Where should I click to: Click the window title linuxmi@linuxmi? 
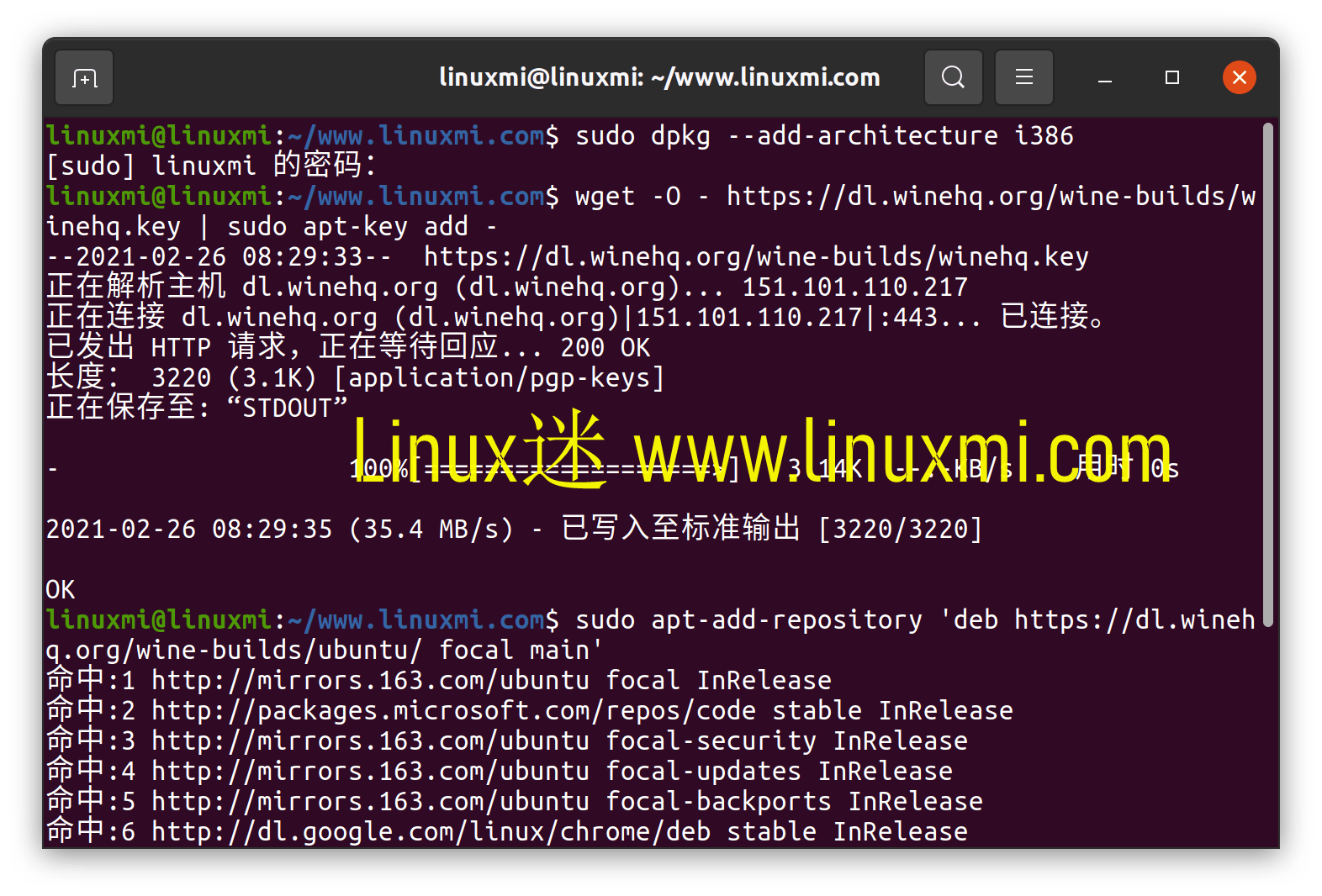pyautogui.click(x=659, y=77)
